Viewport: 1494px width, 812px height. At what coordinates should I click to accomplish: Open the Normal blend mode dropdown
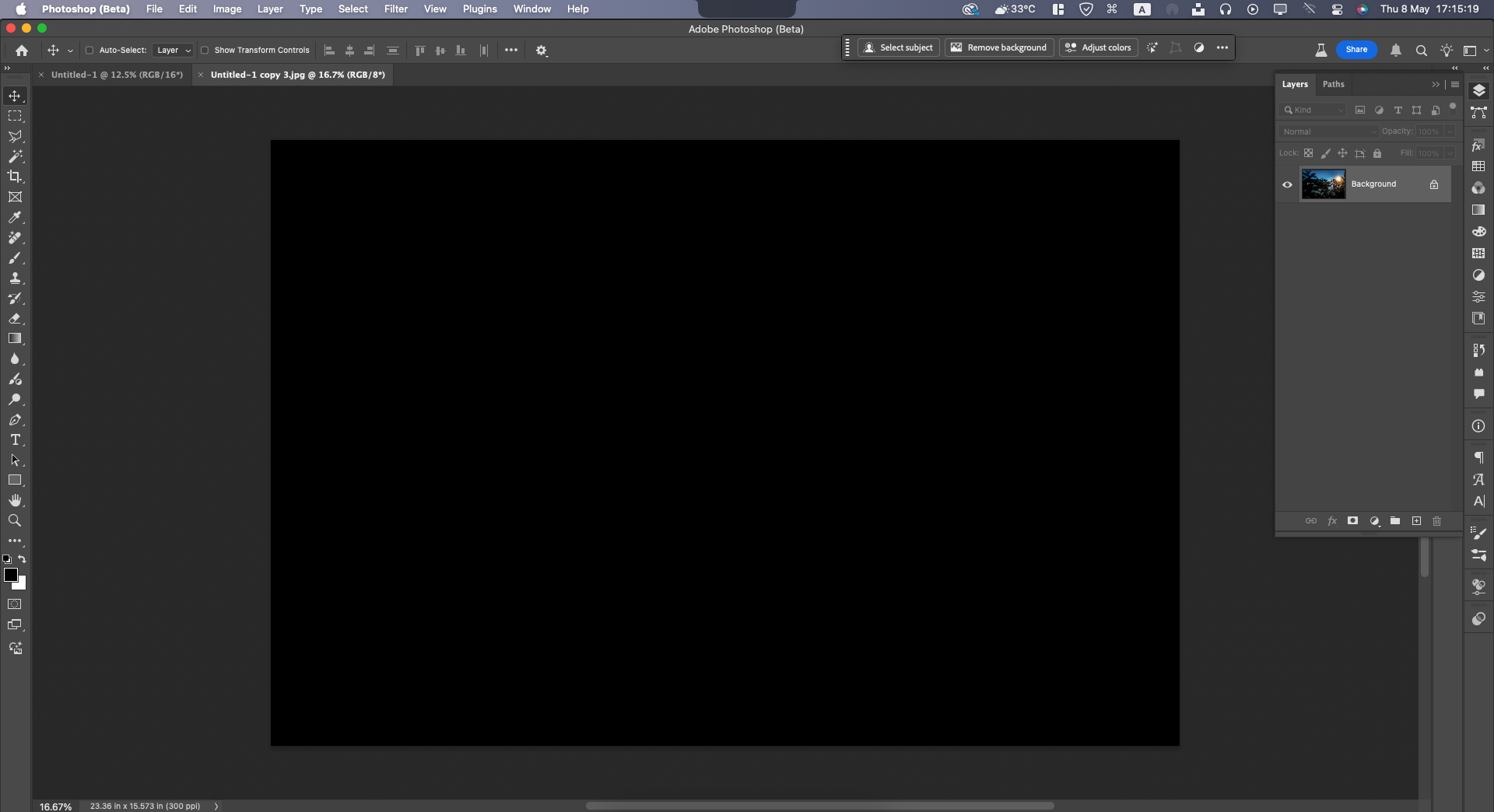coord(1329,131)
